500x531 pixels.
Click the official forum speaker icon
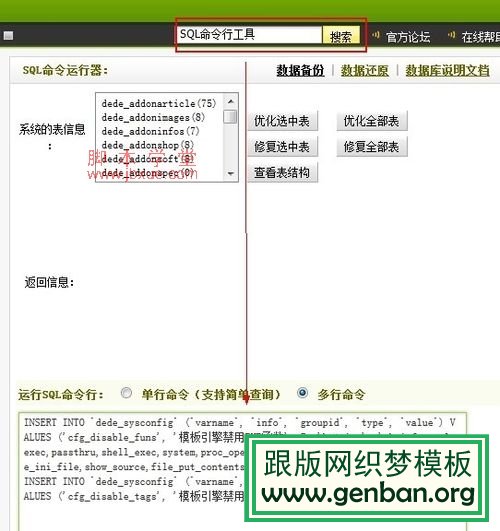[375, 35]
